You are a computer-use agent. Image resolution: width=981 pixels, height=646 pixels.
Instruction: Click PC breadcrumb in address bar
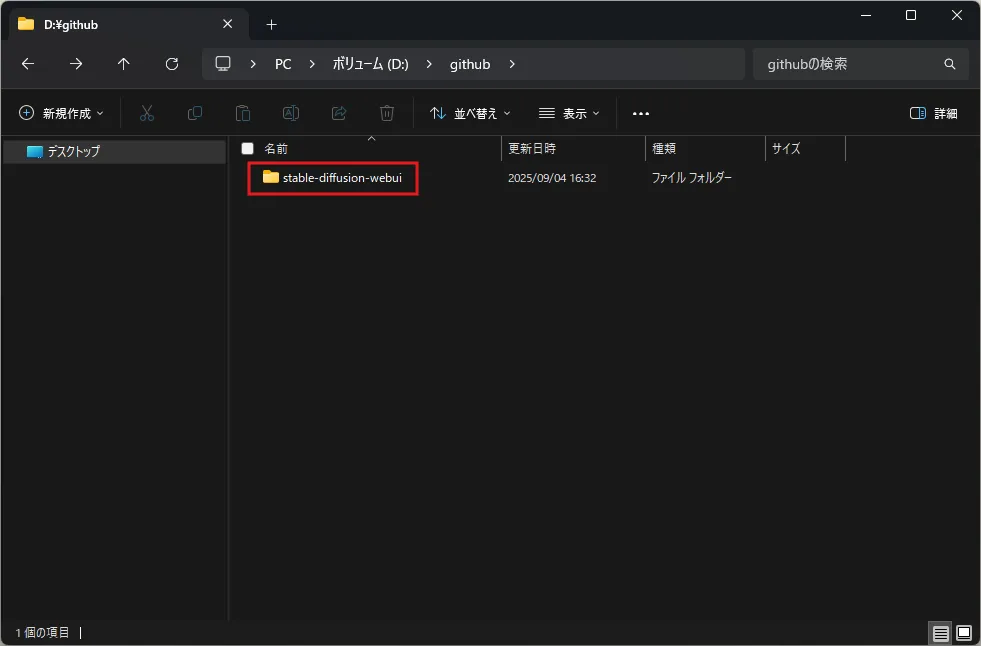tap(283, 64)
